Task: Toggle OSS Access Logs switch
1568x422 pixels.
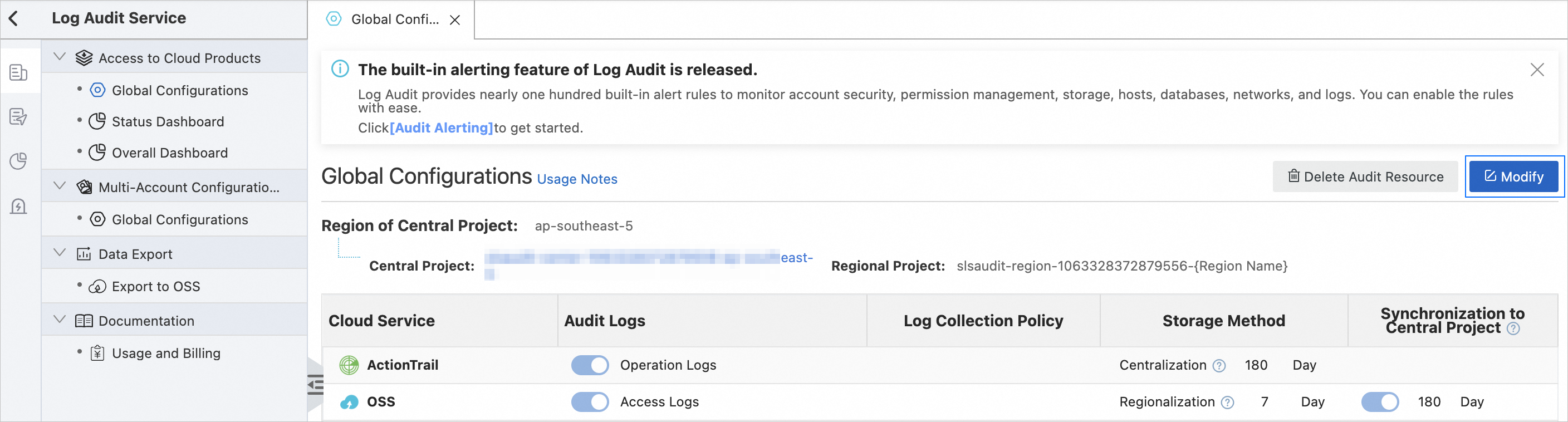Action: 589,402
